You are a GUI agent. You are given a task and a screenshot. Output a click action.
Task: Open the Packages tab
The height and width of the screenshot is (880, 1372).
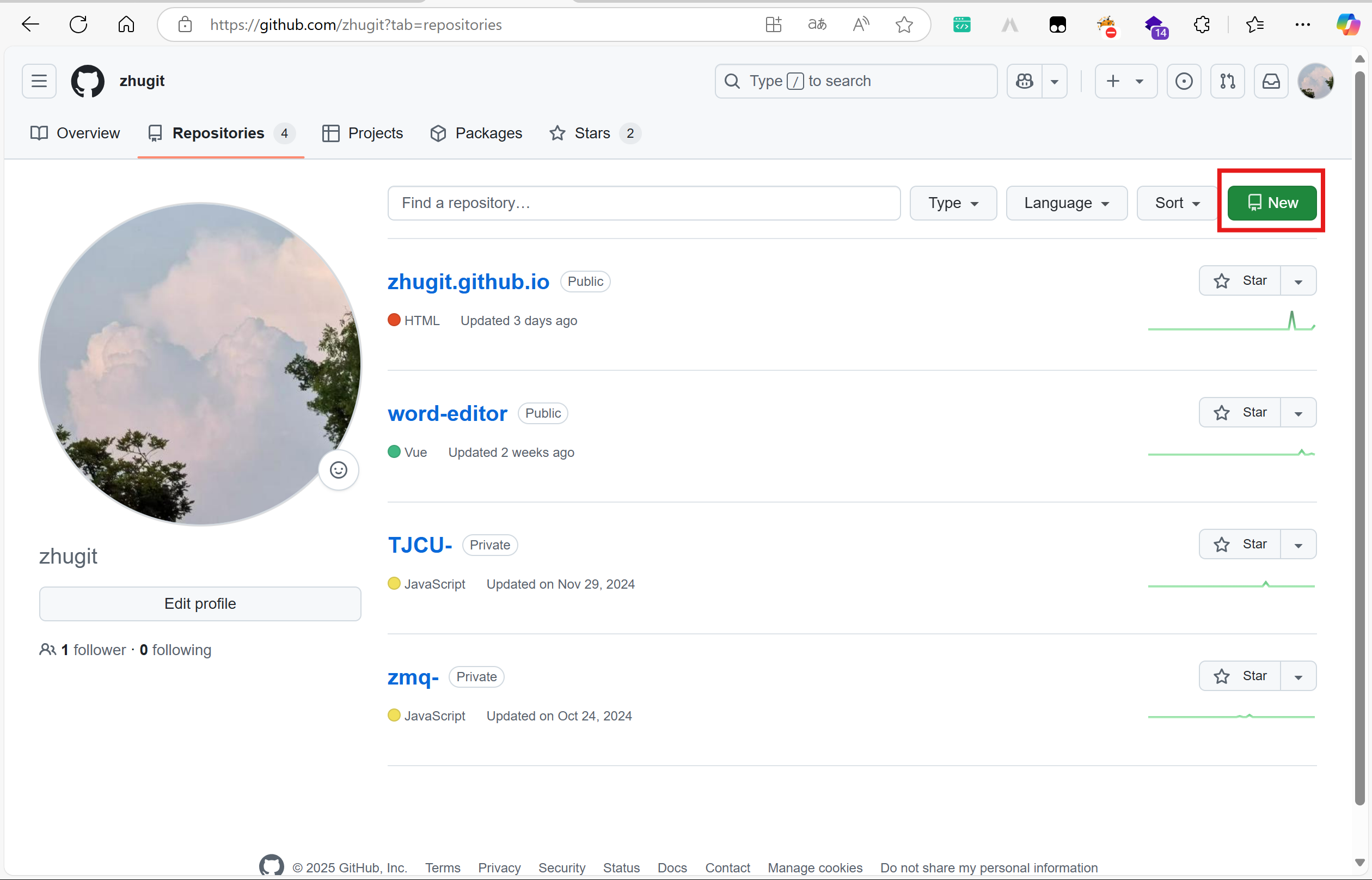point(476,133)
